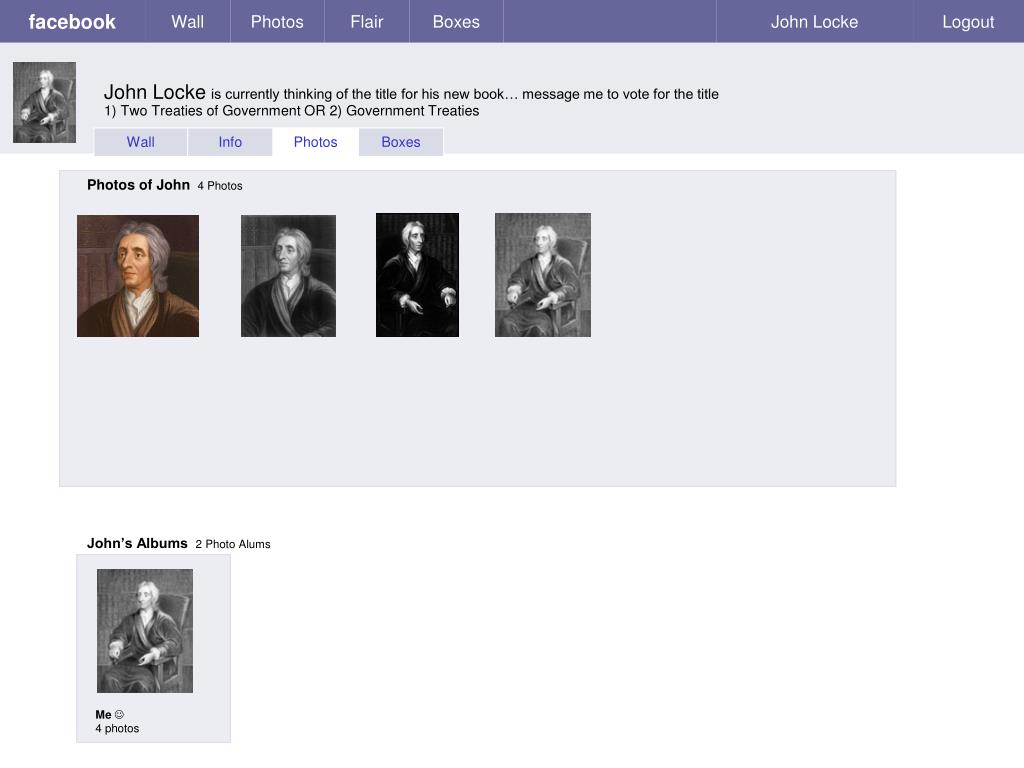This screenshot has height=768, width=1024.
Task: Click the 'Two Treaties of Government' status line
Action: pyautogui.click(x=291, y=111)
